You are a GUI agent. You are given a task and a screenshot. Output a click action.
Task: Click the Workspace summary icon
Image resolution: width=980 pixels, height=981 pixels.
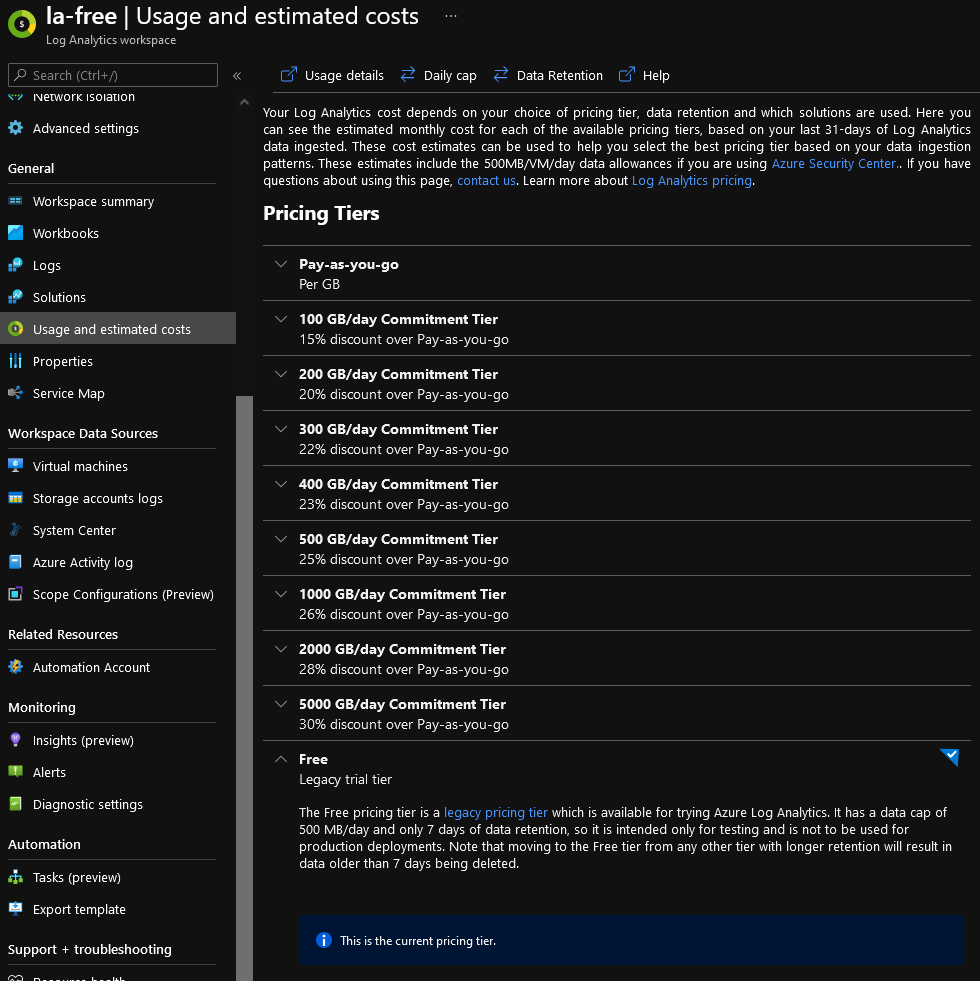pos(16,201)
